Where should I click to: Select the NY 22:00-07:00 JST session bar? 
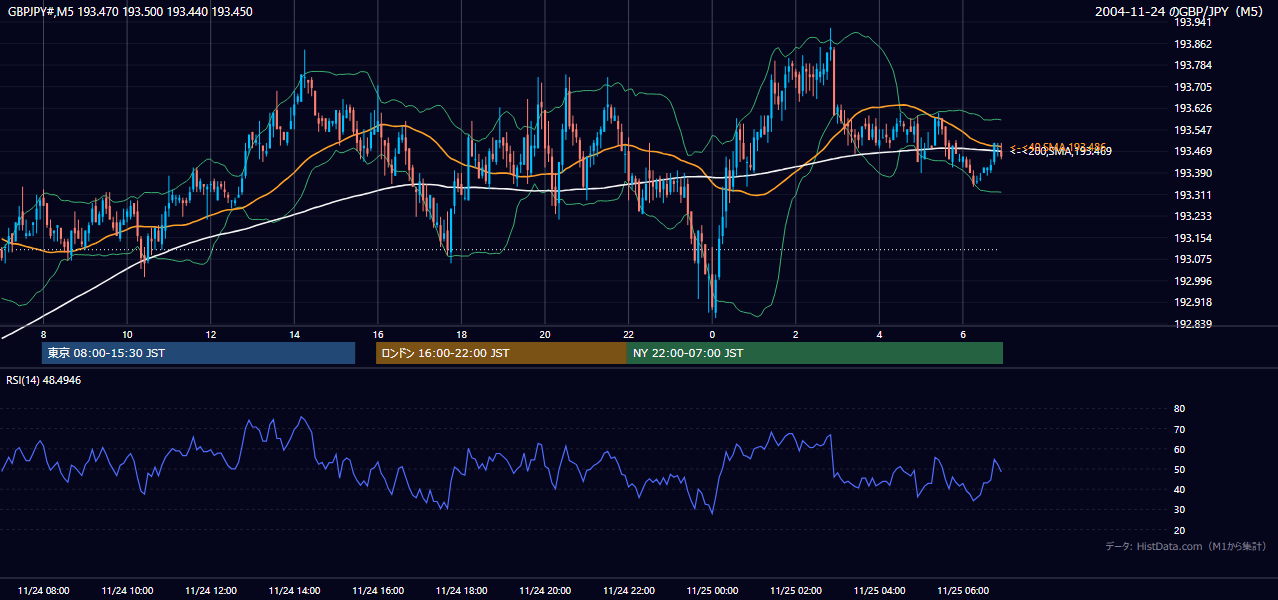point(815,353)
